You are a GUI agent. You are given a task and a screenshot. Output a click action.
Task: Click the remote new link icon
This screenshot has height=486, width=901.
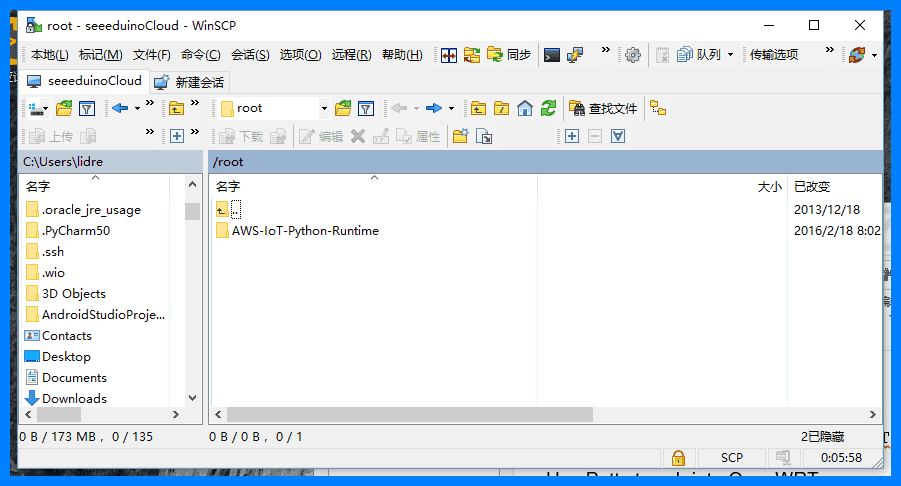tap(484, 136)
